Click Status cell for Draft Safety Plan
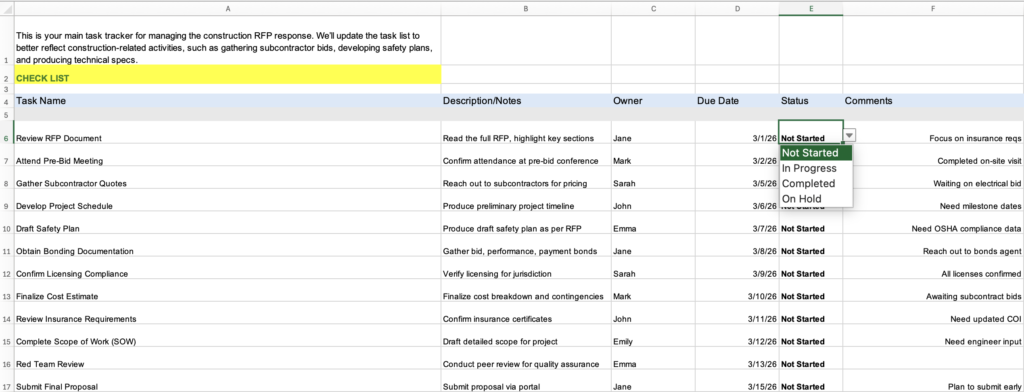Screen dimensions: 1024x392 pyautogui.click(x=810, y=223)
